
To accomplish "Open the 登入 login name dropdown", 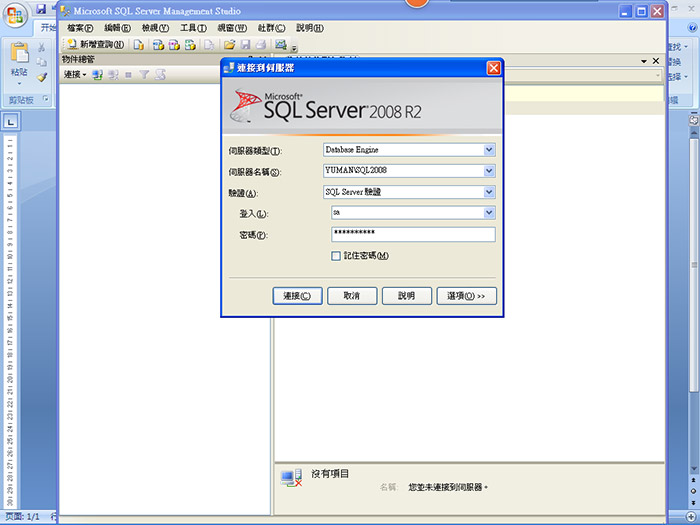I will 489,213.
